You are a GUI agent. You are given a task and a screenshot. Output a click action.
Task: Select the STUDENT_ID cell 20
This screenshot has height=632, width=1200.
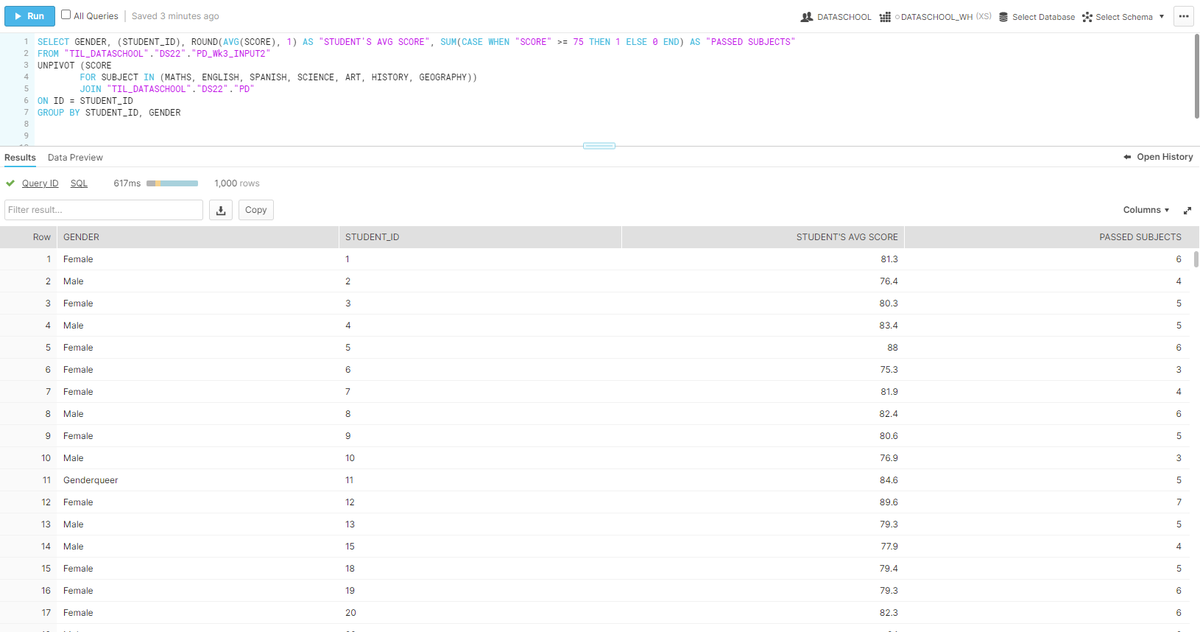pos(480,612)
